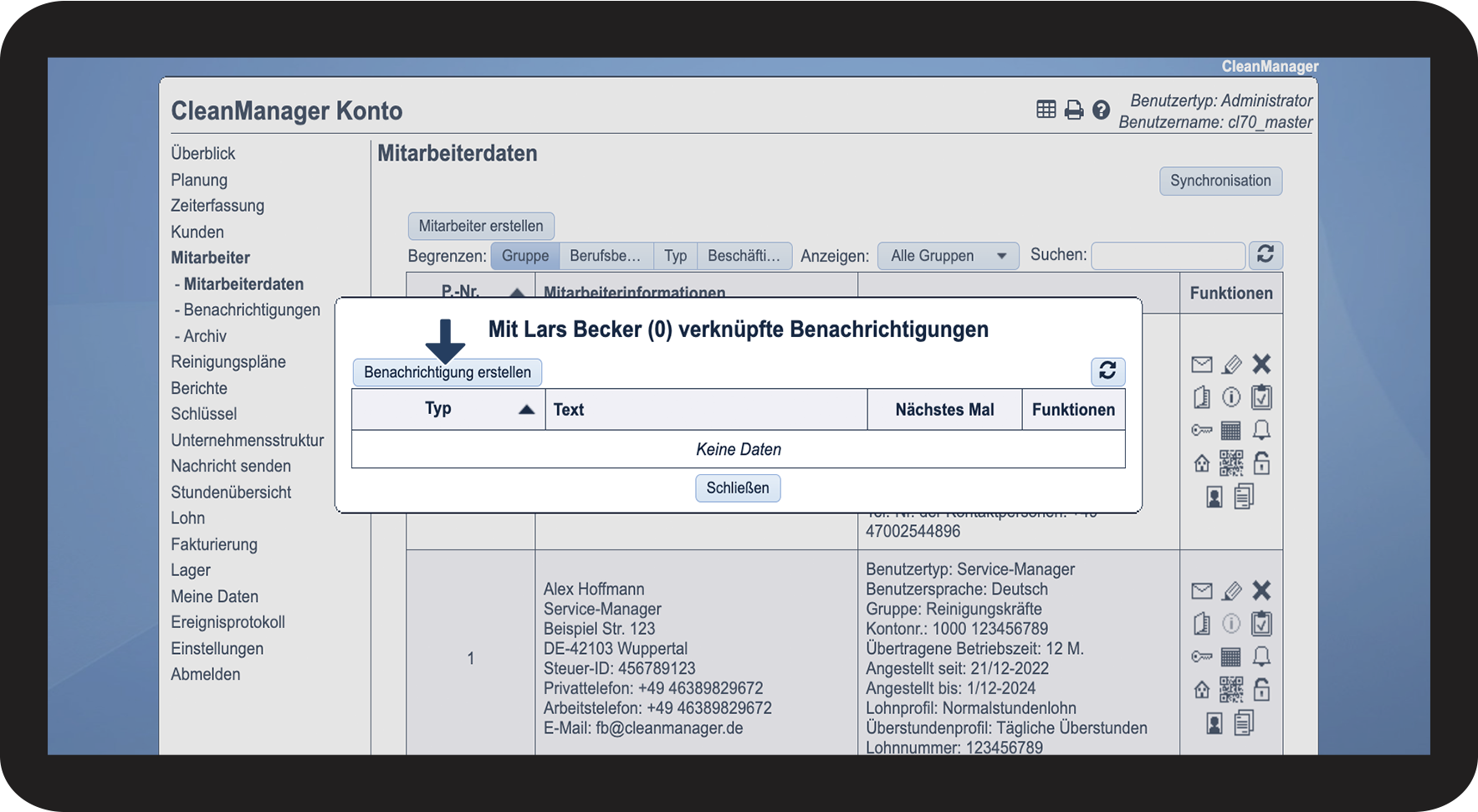The width and height of the screenshot is (1478, 812).
Task: Click the envelope icon in Alex Hoffmann's row
Action: pyautogui.click(x=1201, y=591)
